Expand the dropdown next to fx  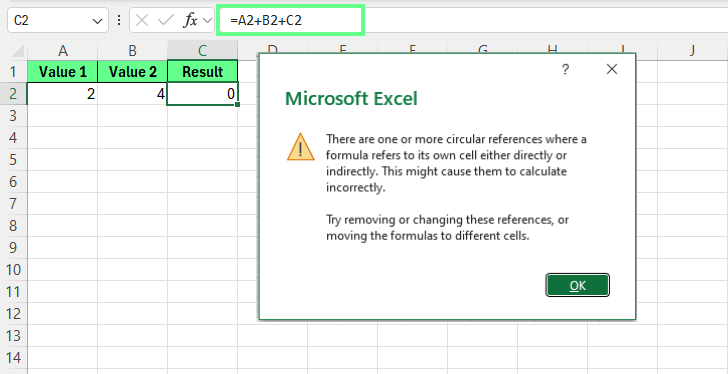207,21
